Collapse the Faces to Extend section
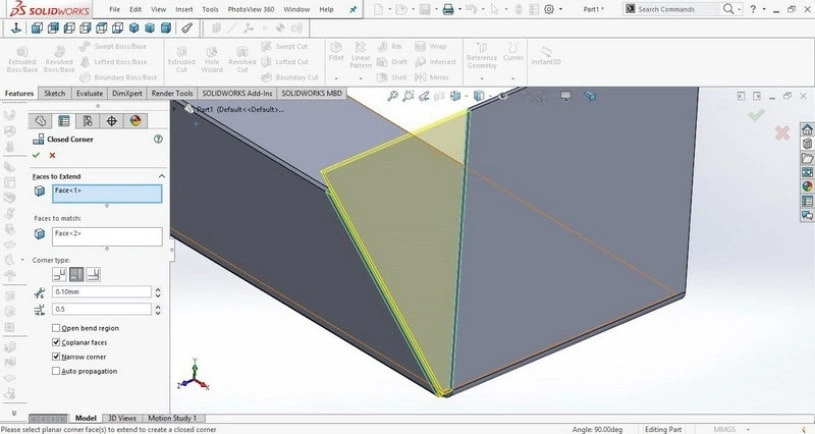 [161, 176]
